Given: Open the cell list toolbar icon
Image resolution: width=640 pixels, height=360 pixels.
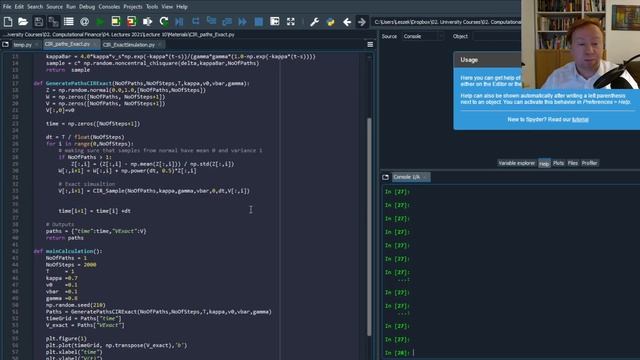Looking at the screenshot, I should (69, 22).
